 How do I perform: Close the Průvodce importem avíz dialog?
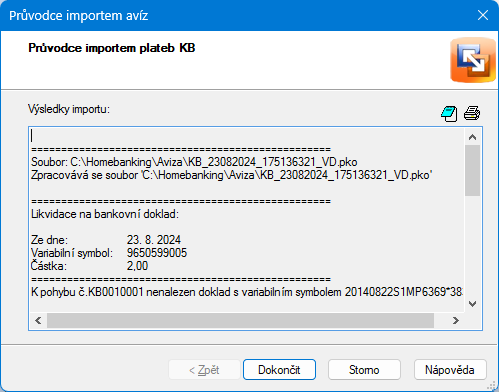point(483,15)
